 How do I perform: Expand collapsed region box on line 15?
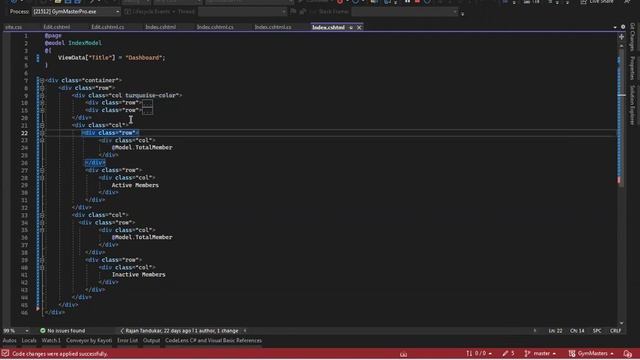[x=148, y=110]
